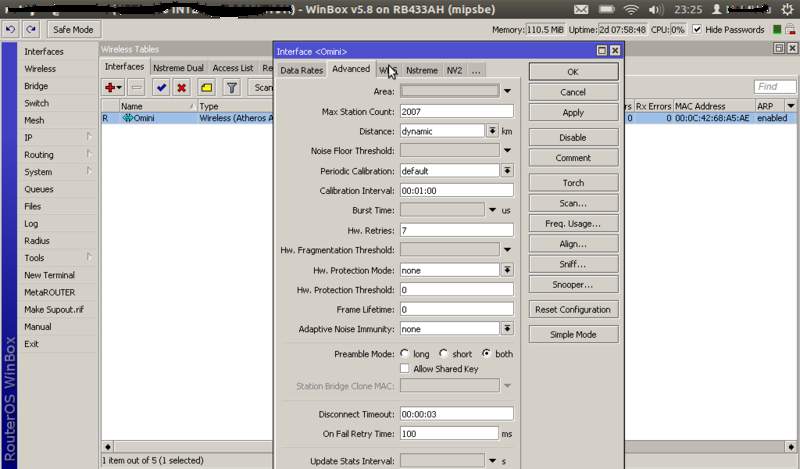Image resolution: width=800 pixels, height=469 pixels.
Task: Click the Wireless Tables restore window icon
Action: [779, 48]
